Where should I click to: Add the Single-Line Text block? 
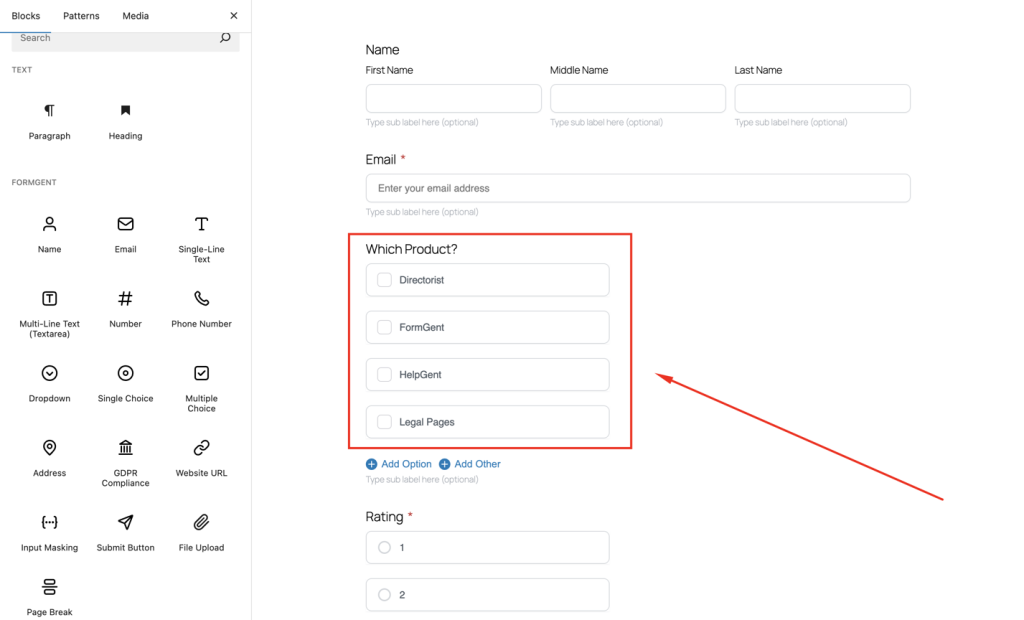201,240
